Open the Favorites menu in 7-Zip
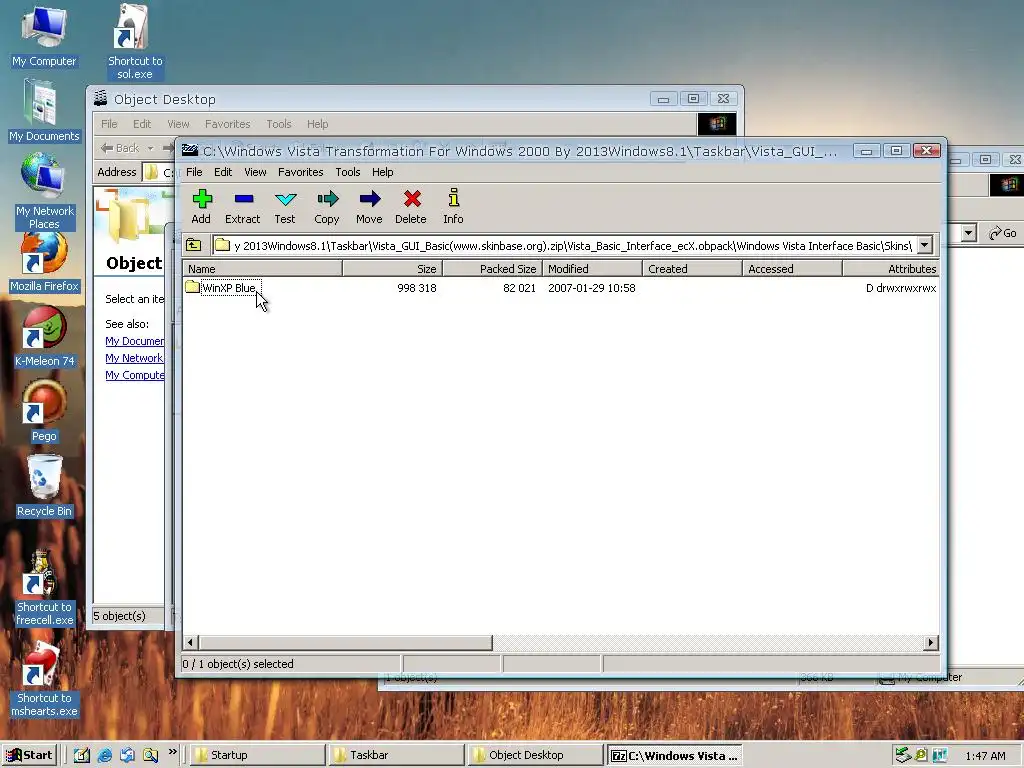Image resolution: width=1024 pixels, height=768 pixels. pos(300,172)
